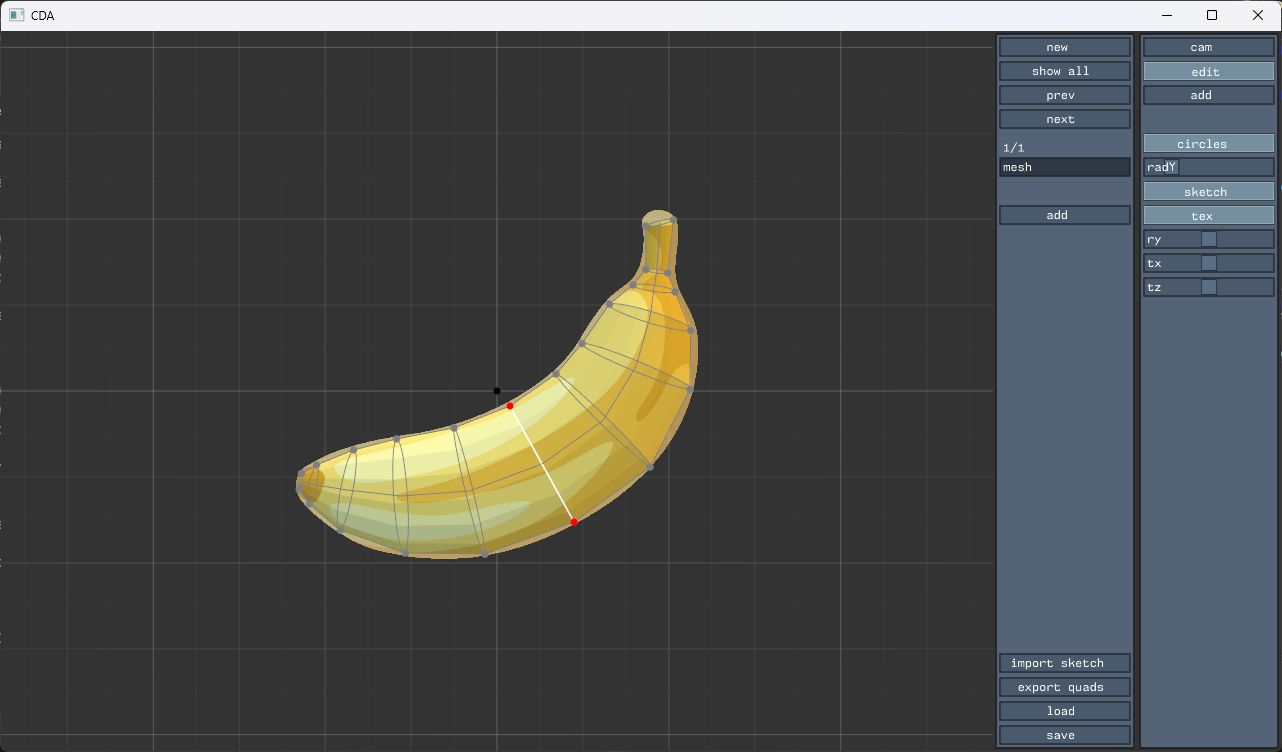Click the new button

(x=1064, y=47)
